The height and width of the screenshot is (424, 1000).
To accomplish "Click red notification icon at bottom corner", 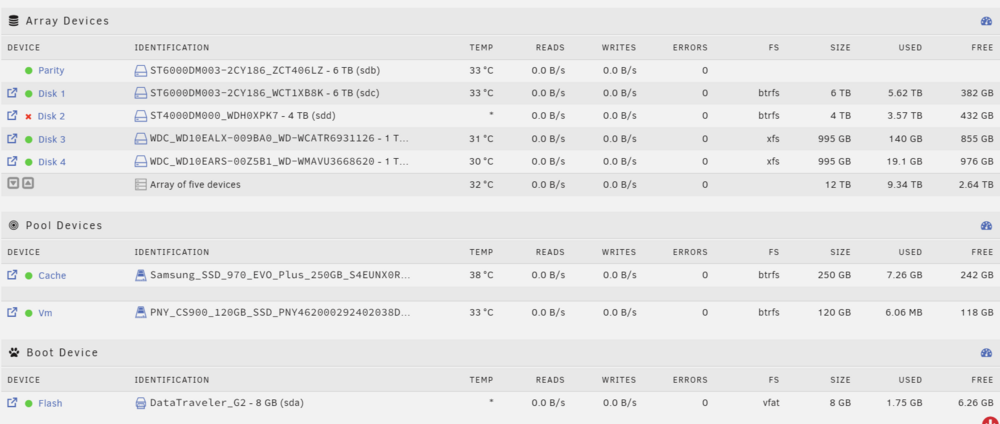I will 989,420.
